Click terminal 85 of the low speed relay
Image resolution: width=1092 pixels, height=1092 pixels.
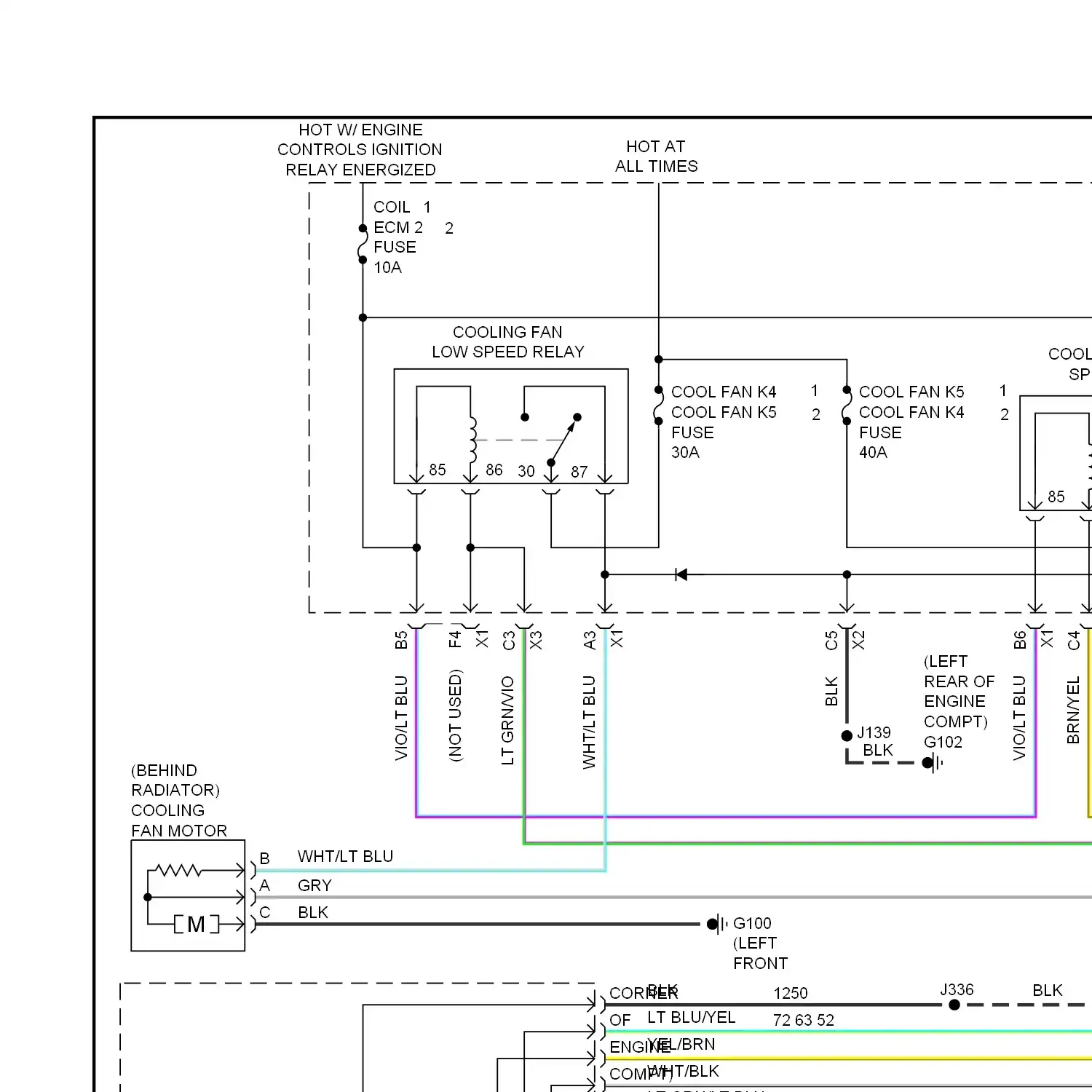point(438,470)
